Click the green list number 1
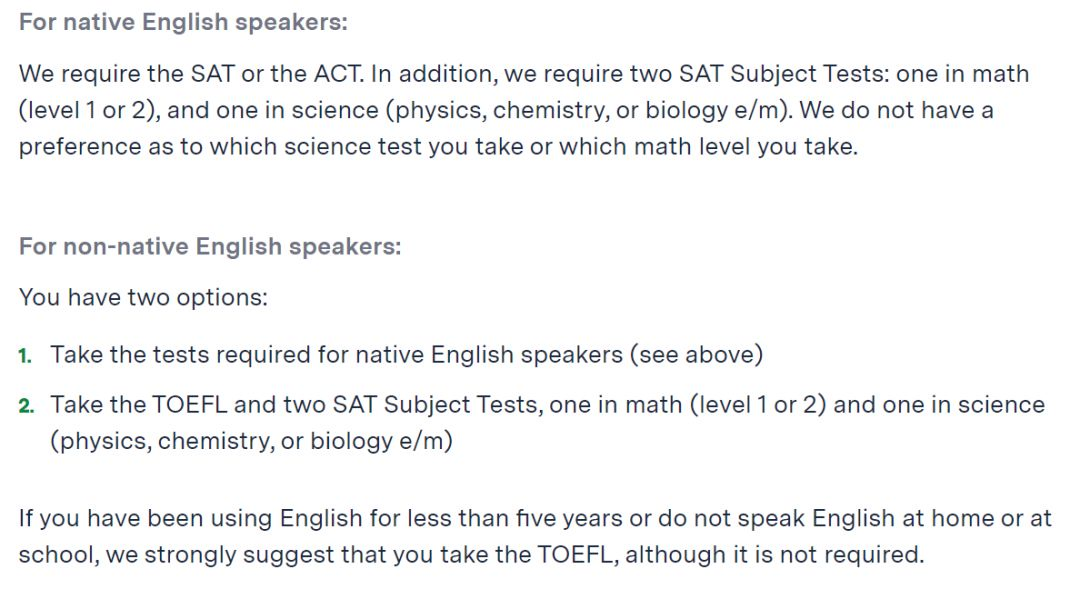This screenshot has width=1080, height=589. tap(25, 356)
